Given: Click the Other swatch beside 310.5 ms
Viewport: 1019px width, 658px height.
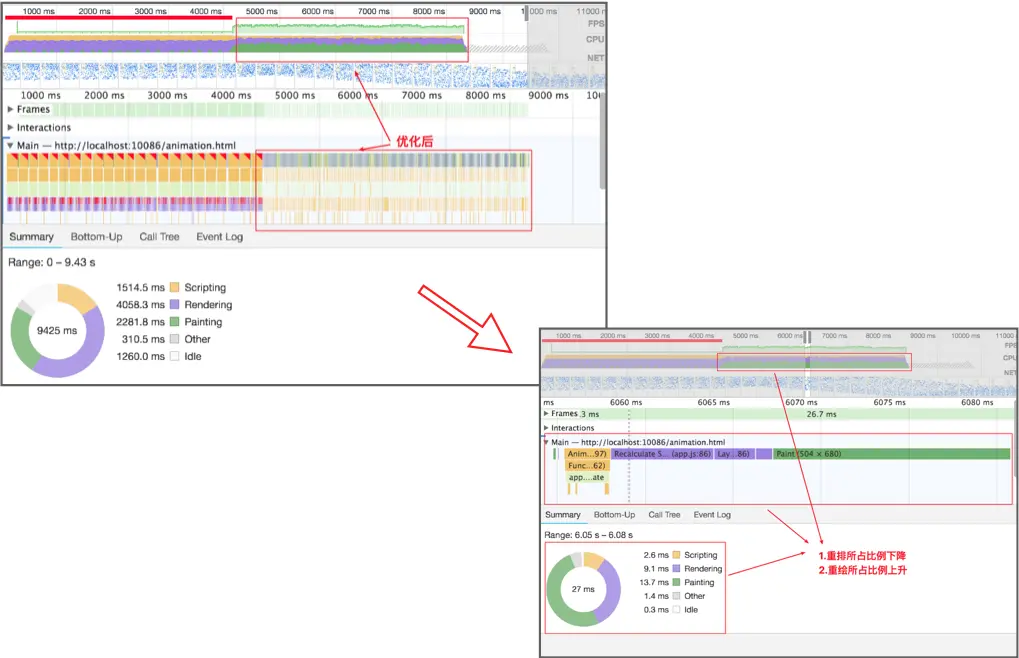Looking at the screenshot, I should coord(174,339).
